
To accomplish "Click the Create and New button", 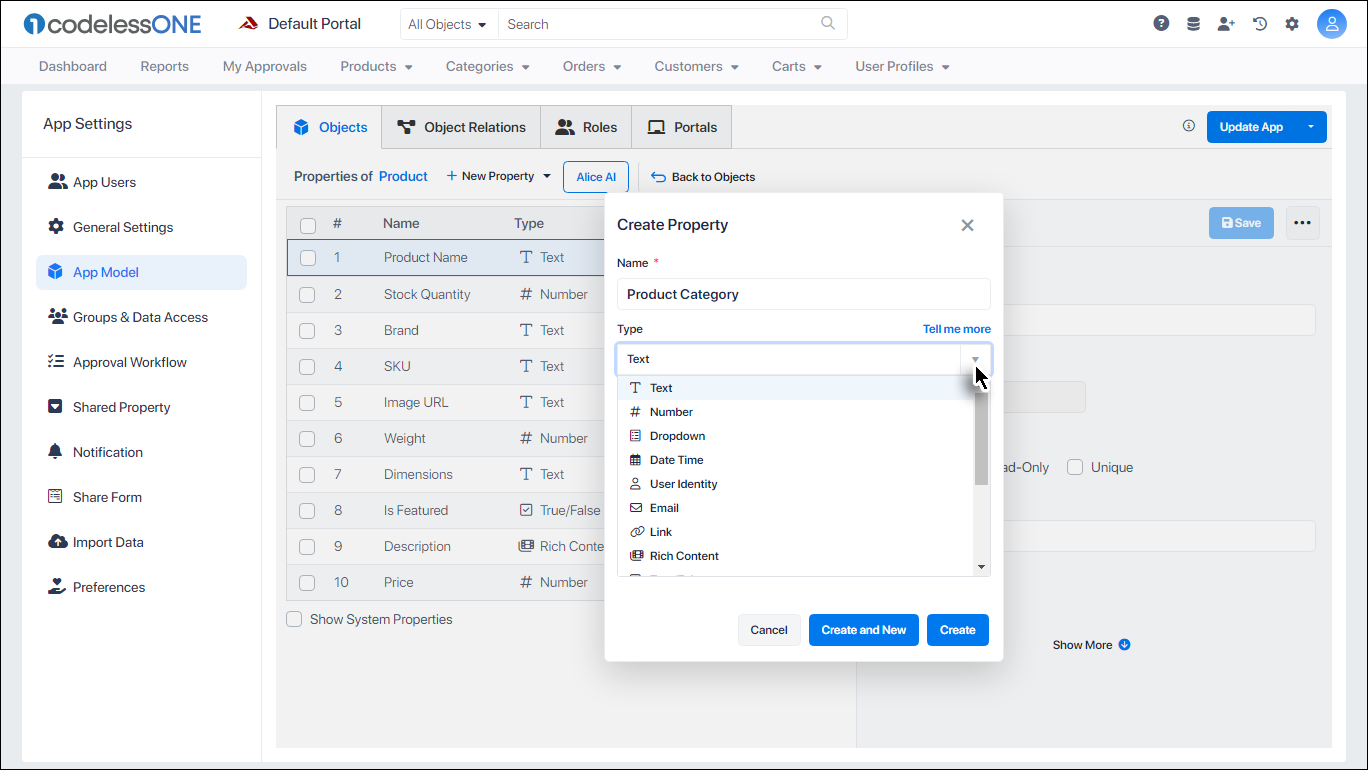I will [863, 630].
